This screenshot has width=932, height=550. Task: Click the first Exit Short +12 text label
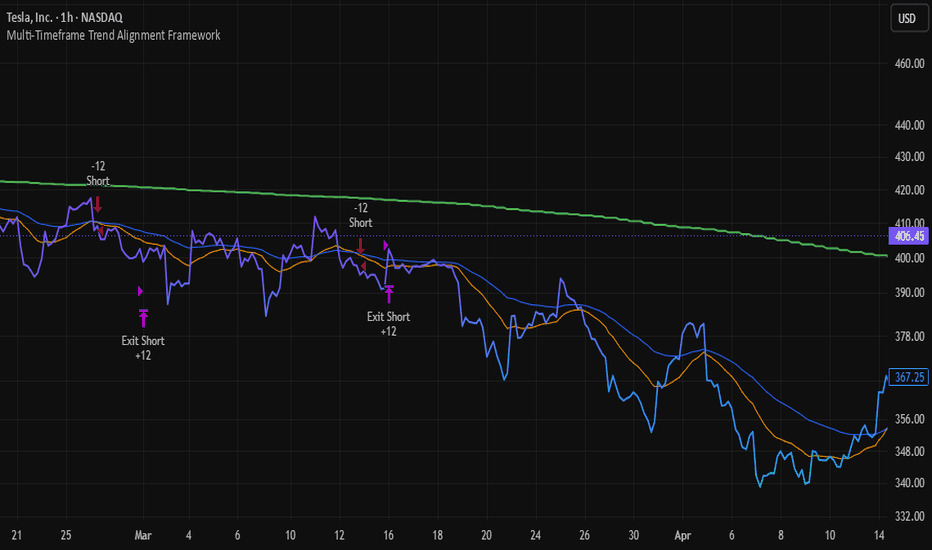pos(143,348)
